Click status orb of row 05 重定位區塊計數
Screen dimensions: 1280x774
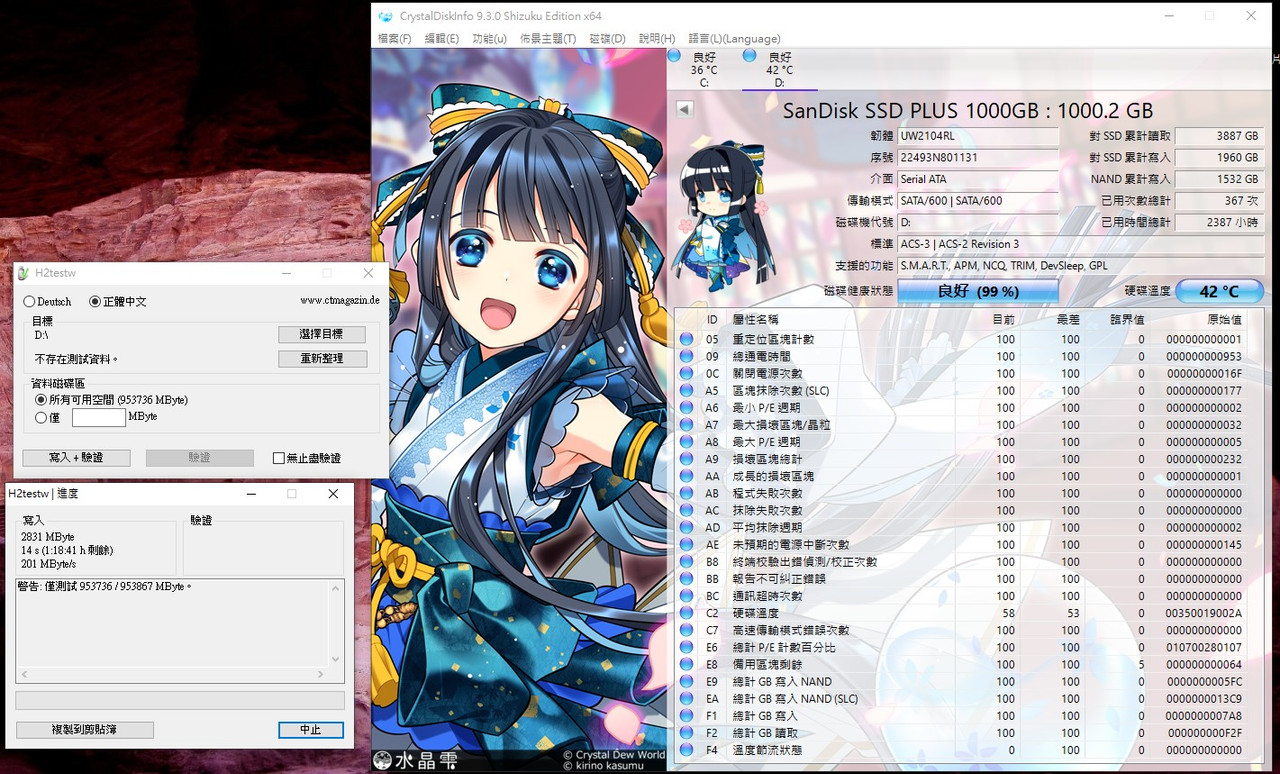(686, 339)
